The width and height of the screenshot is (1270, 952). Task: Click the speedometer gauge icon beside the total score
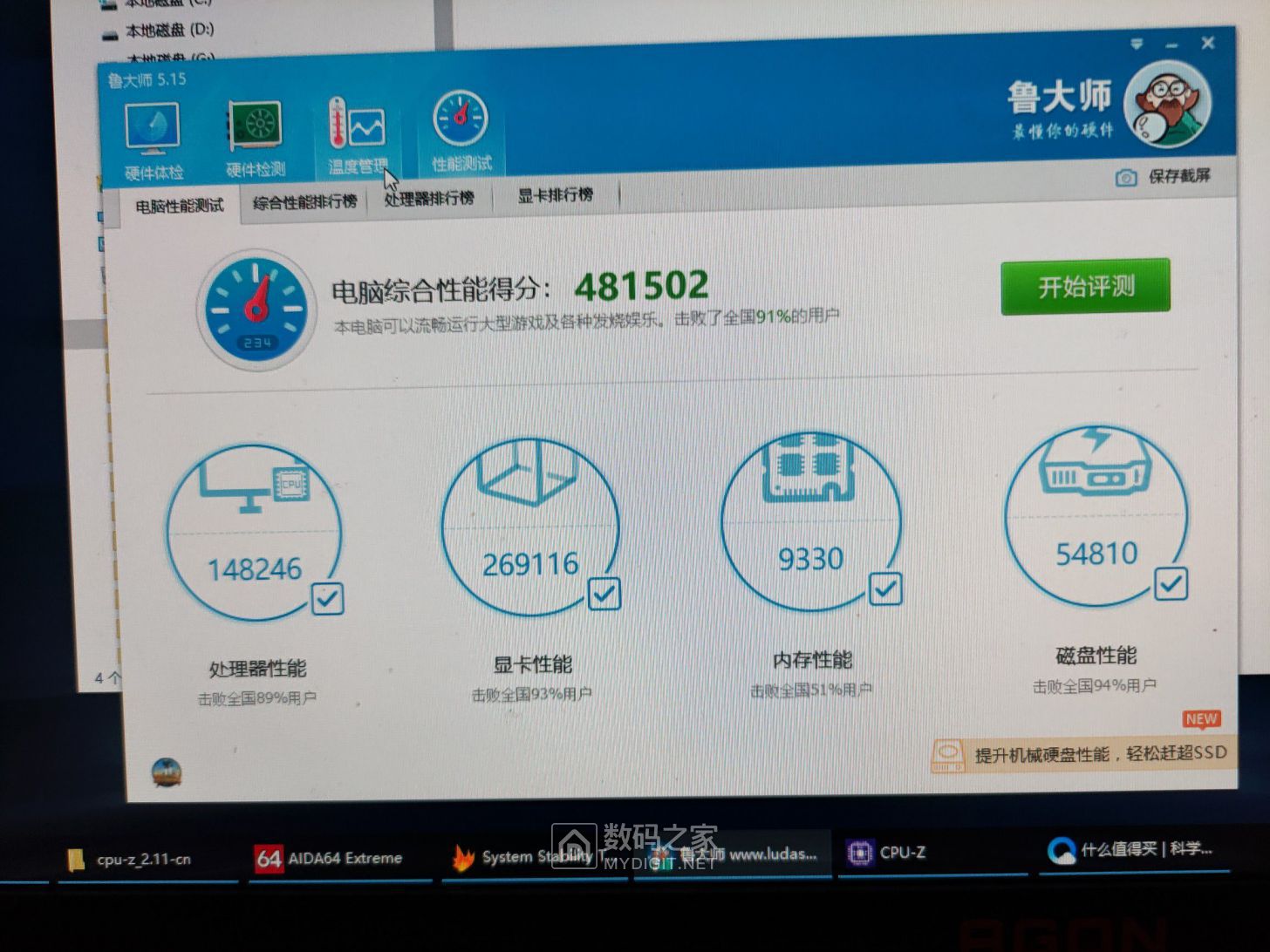256,309
